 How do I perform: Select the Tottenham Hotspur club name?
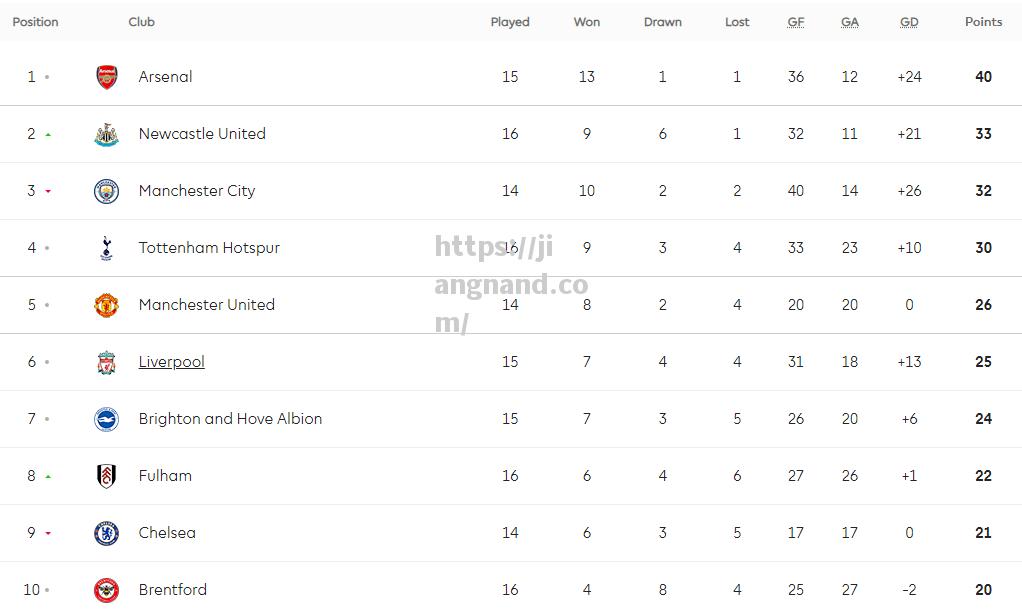[x=209, y=248]
